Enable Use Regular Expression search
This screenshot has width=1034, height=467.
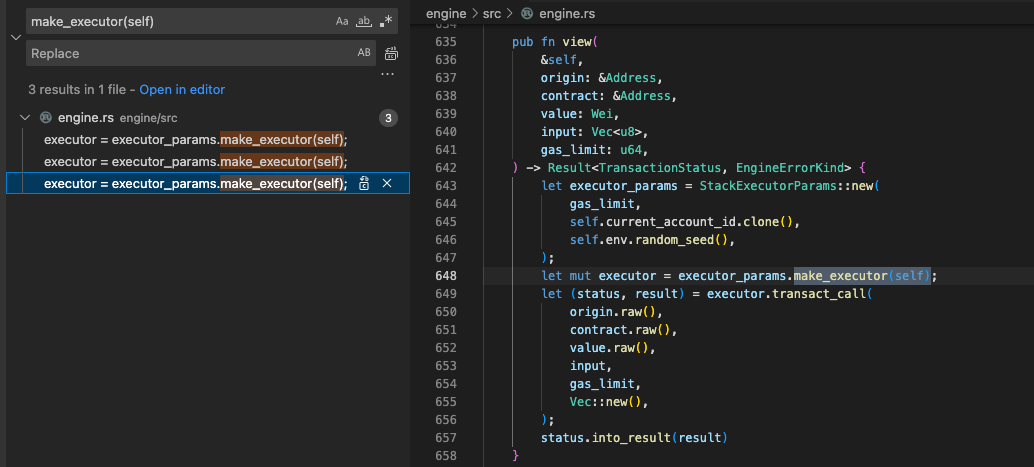tap(386, 21)
